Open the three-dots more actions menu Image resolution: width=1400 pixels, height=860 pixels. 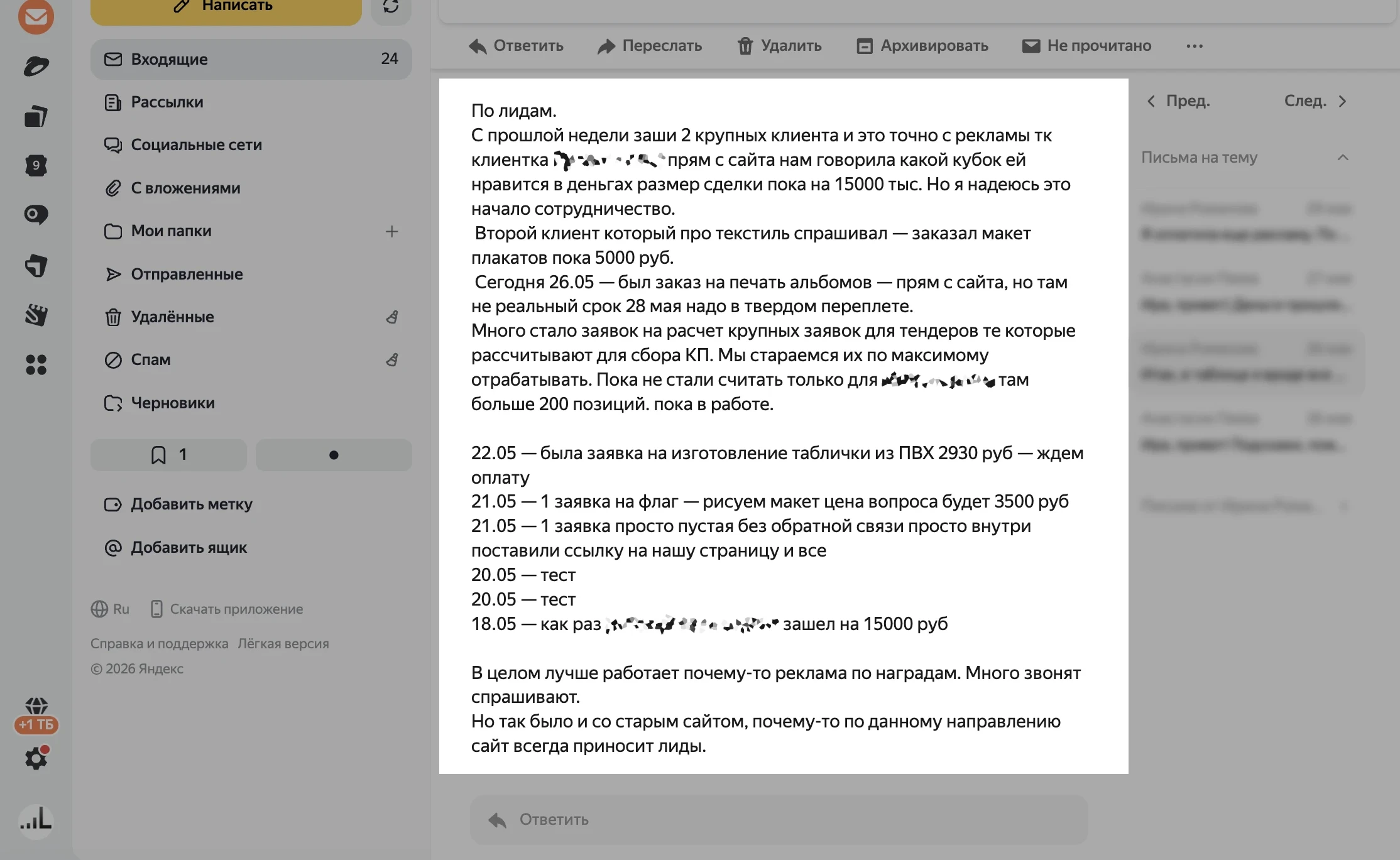coord(1195,46)
